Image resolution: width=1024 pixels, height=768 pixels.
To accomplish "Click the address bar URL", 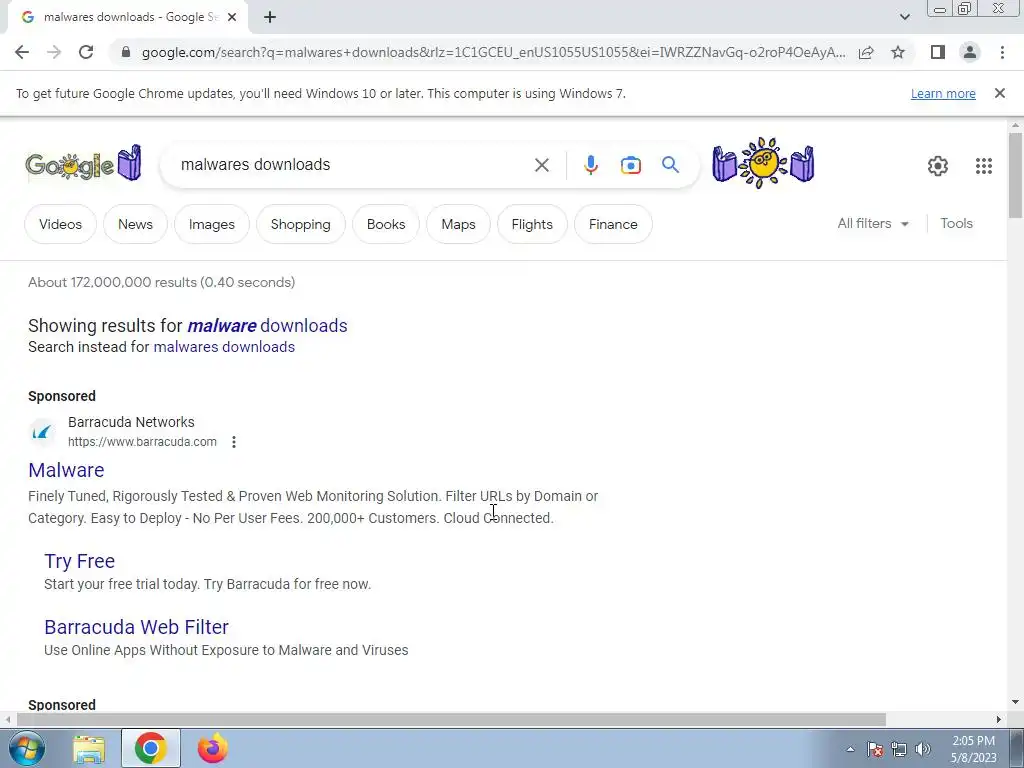I will tap(493, 52).
